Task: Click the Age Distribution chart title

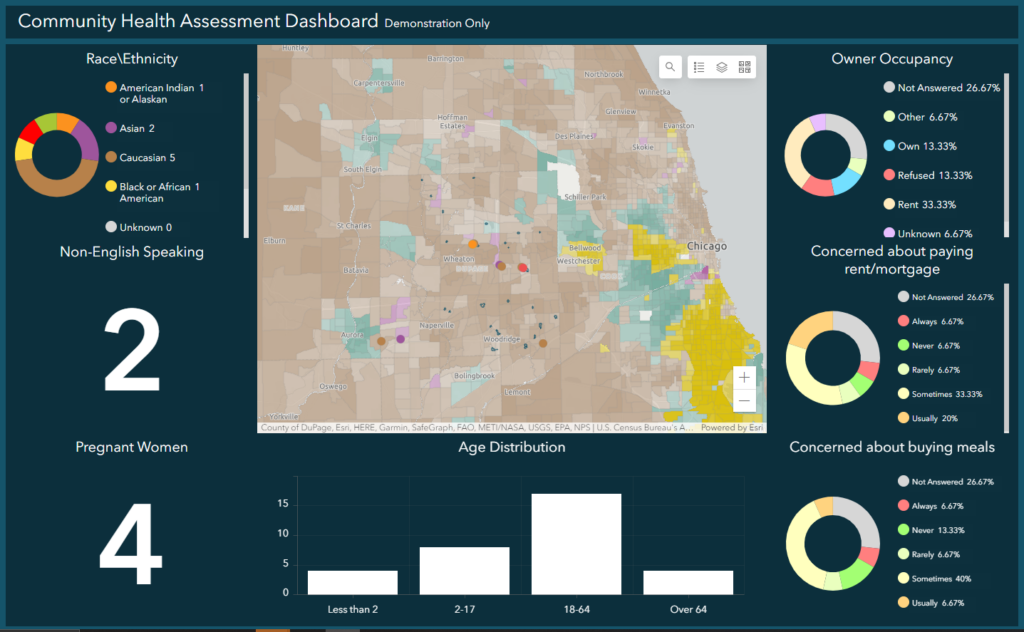Action: click(x=511, y=447)
